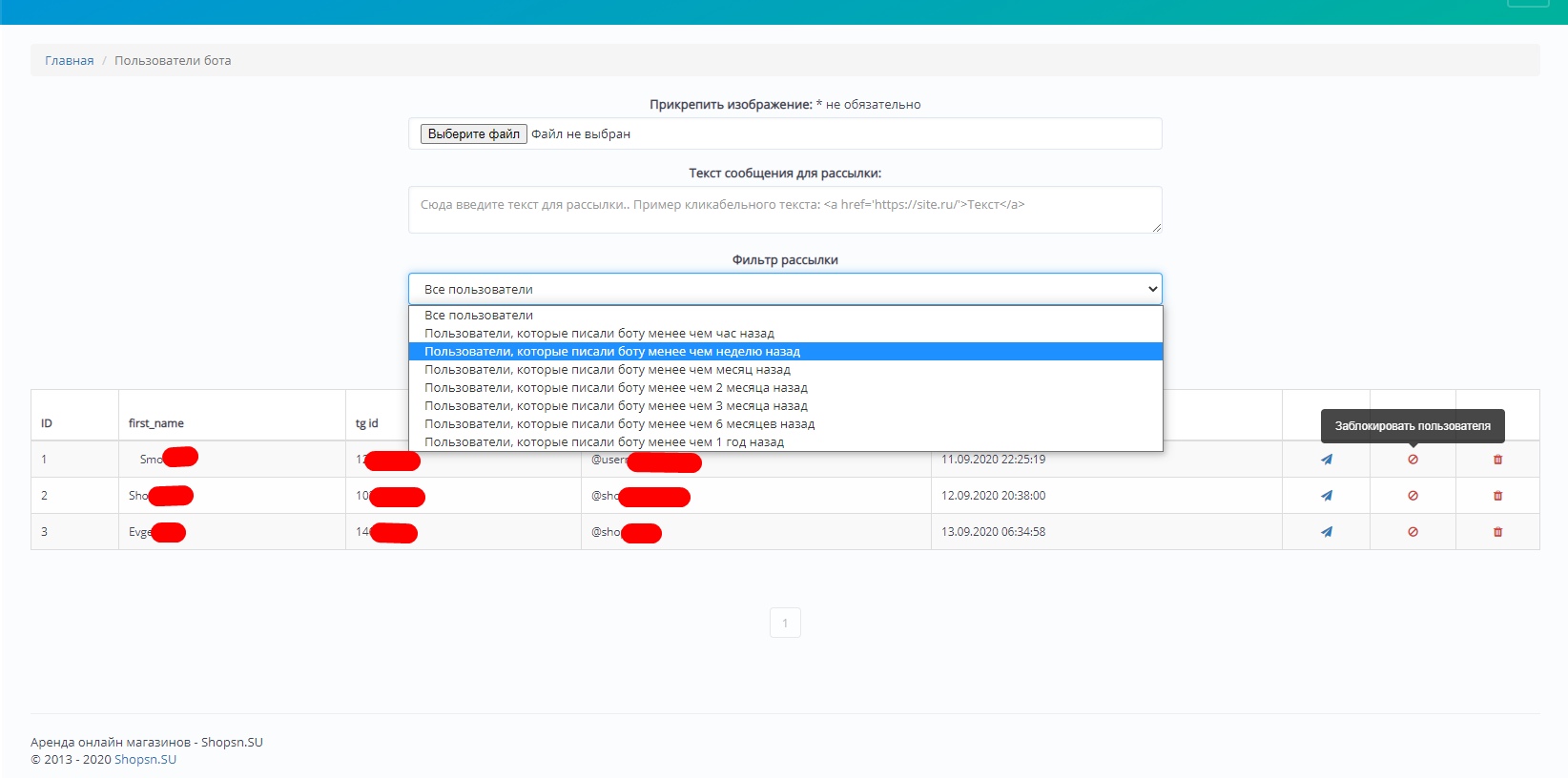Viewport: 1568px width, 778px height.
Task: Click the send message icon for user 2
Action: (x=1326, y=496)
